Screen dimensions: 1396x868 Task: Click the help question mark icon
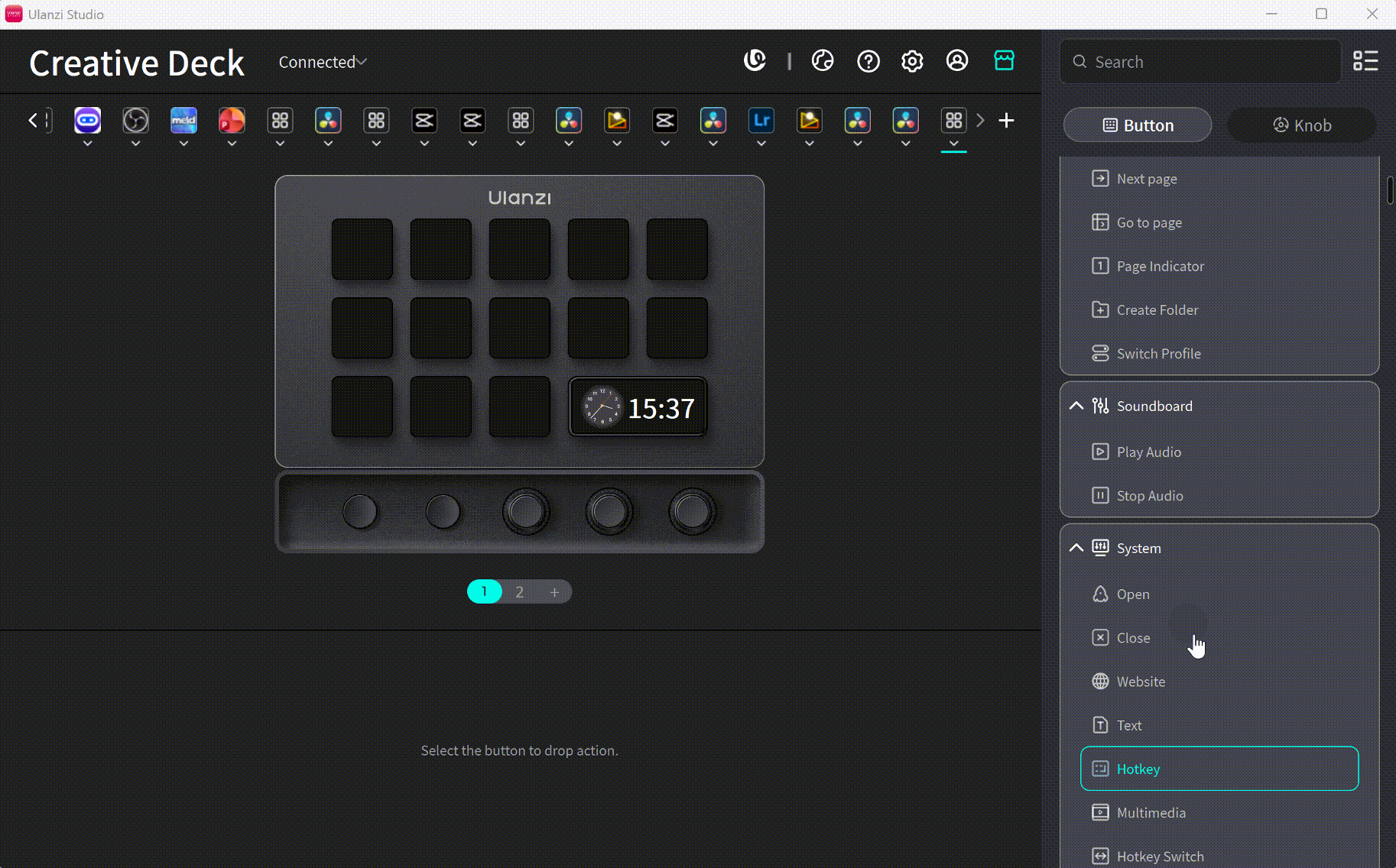[868, 61]
